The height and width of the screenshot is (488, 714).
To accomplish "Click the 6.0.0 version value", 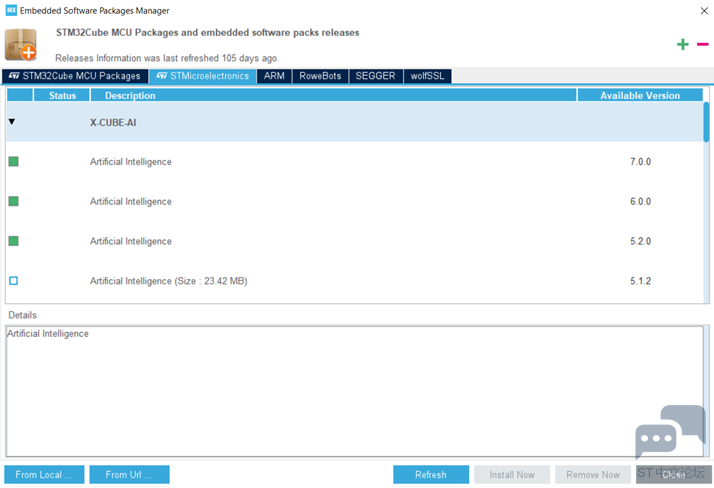I will coord(640,201).
